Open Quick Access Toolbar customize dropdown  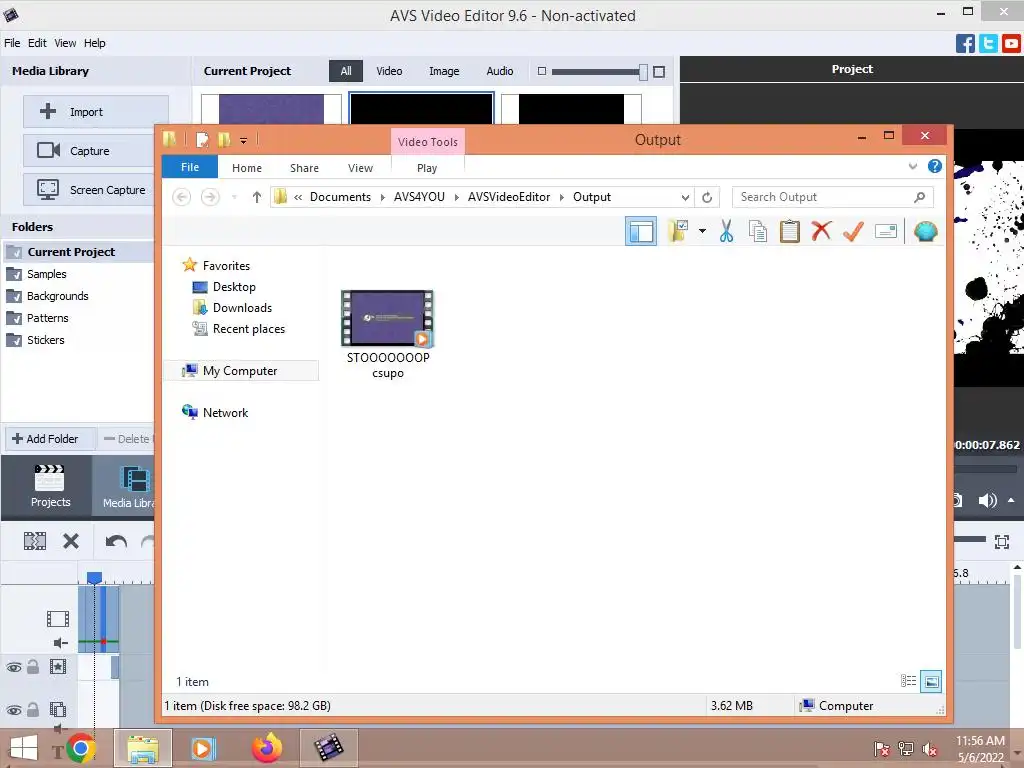point(243,140)
